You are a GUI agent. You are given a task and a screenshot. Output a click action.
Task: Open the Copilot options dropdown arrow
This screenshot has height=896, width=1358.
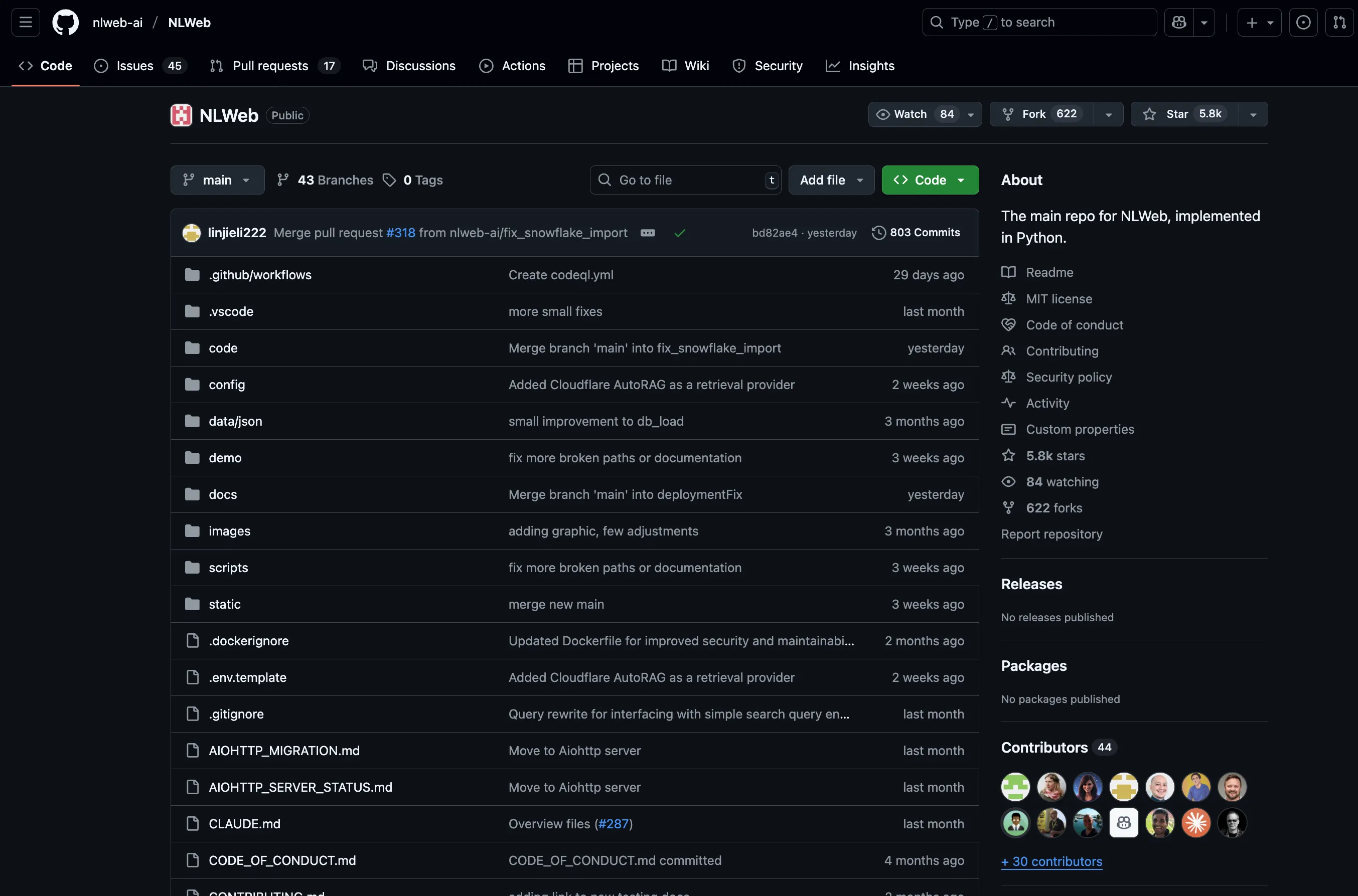pos(1203,22)
